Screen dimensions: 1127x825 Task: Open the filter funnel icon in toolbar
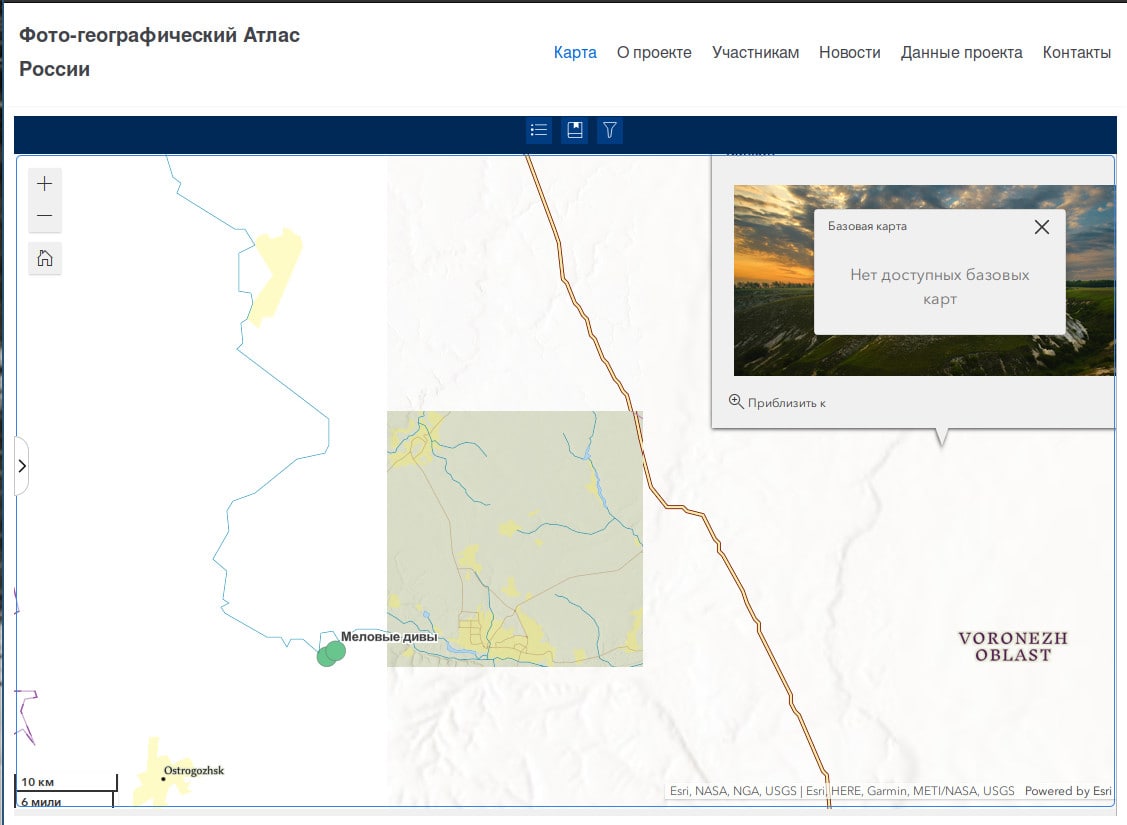click(610, 130)
